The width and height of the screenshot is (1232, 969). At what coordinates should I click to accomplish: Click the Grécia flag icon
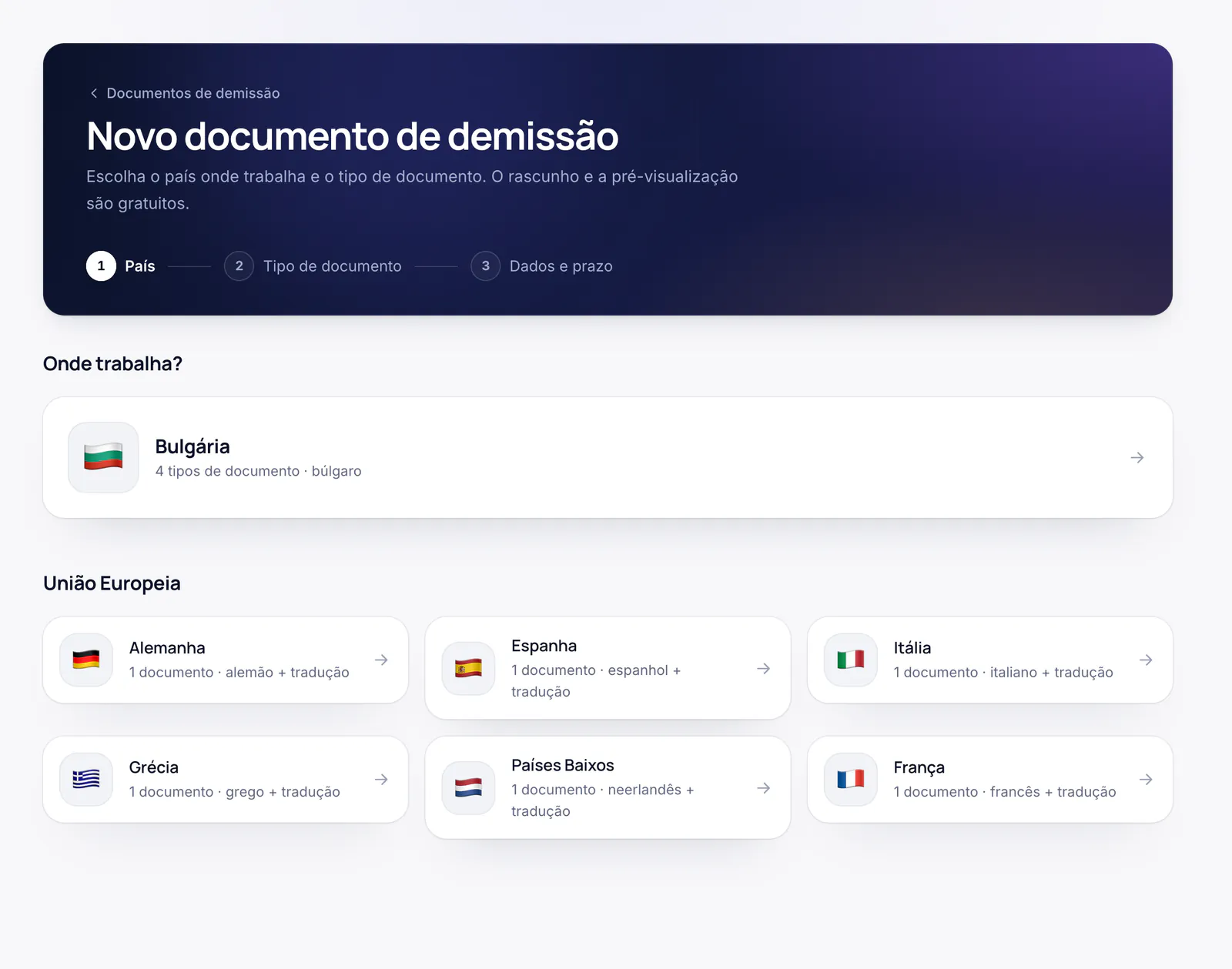coord(86,779)
